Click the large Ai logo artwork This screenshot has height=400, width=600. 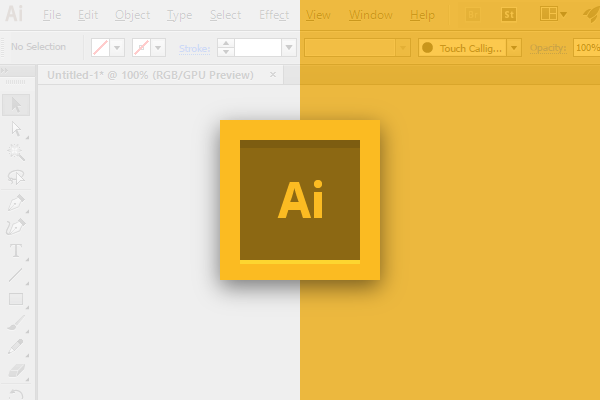pyautogui.click(x=300, y=200)
